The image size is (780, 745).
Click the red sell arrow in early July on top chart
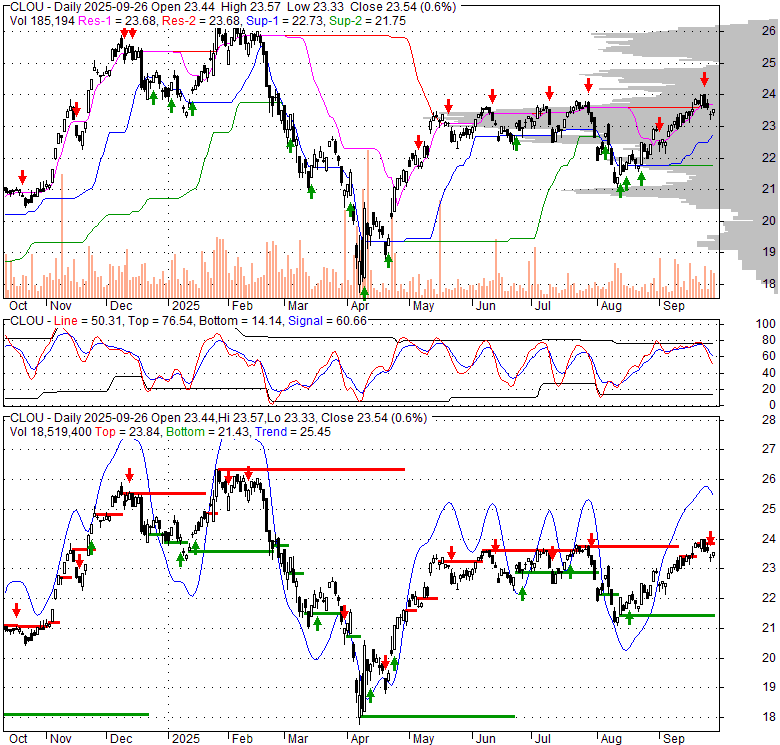(x=549, y=93)
